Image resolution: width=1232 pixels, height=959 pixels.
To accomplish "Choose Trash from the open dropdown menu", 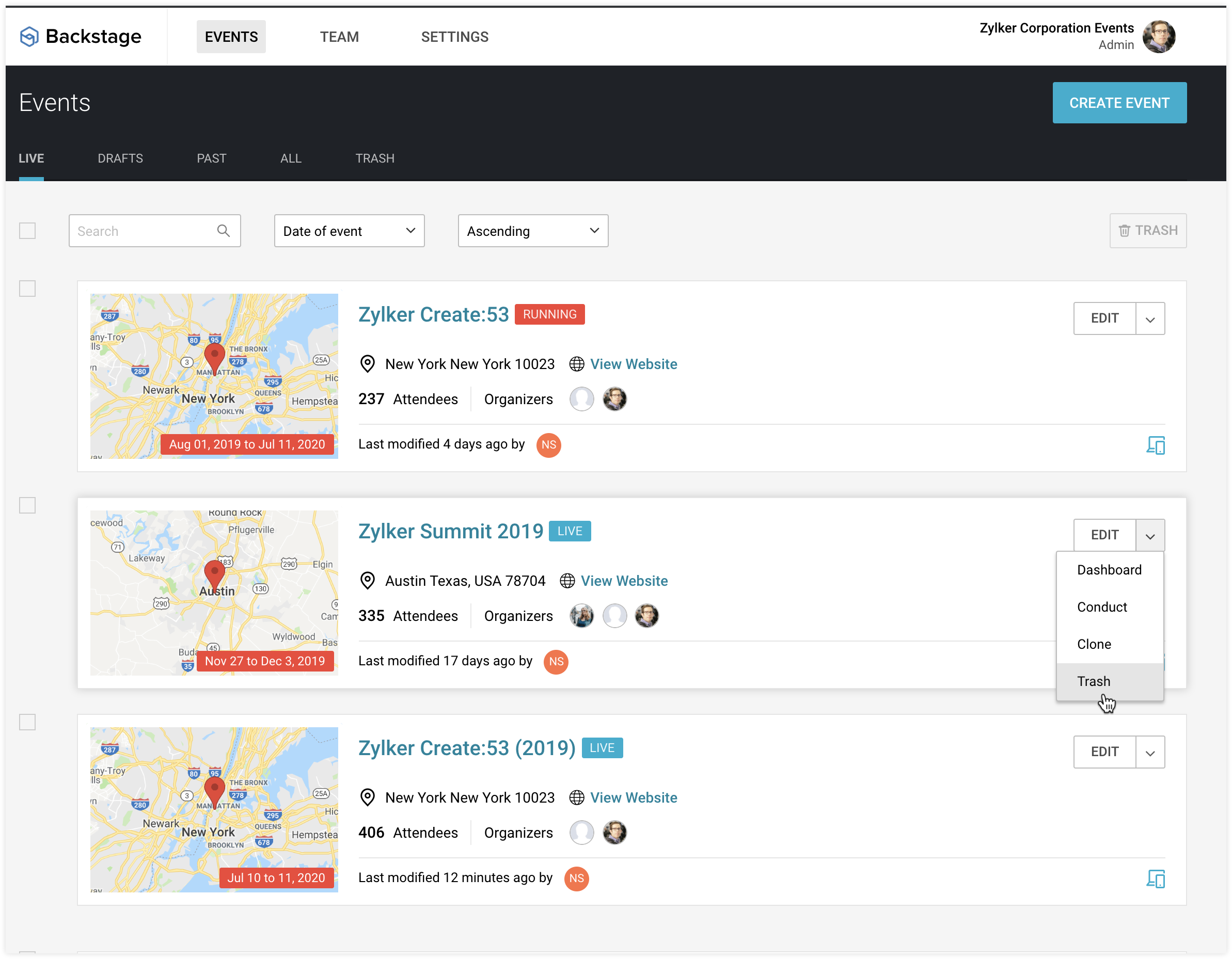I will tap(1093, 681).
